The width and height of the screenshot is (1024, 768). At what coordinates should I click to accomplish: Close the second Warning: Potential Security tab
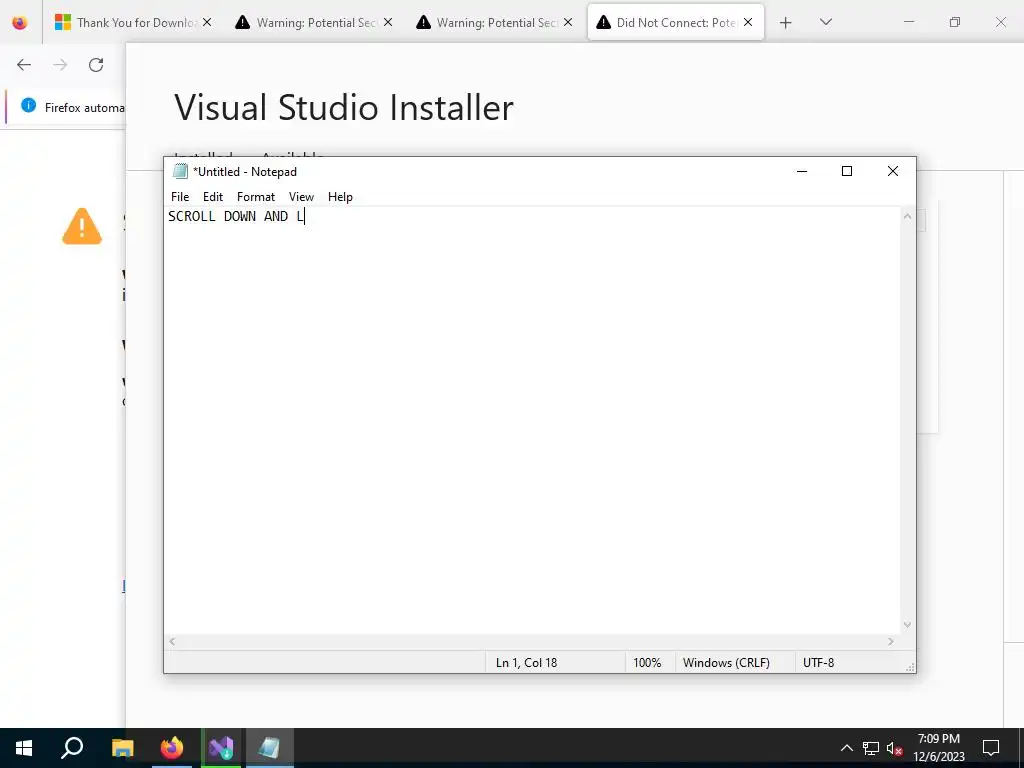click(x=568, y=22)
